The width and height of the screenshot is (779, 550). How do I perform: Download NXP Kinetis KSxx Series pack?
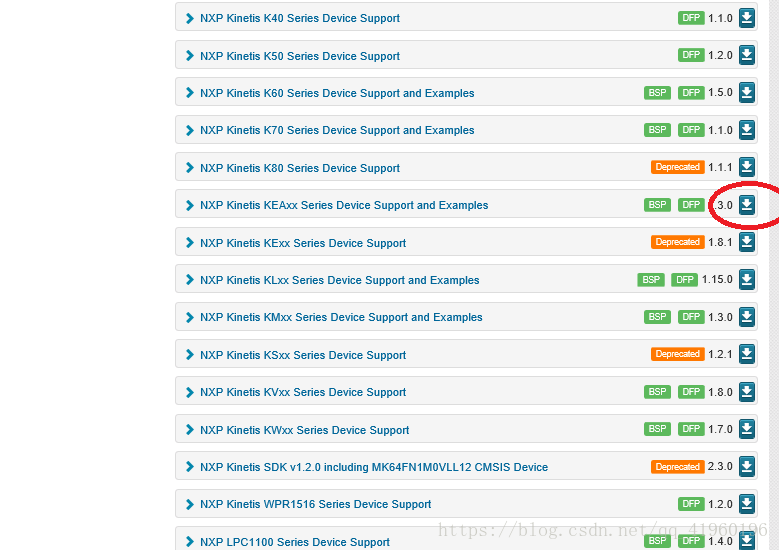point(747,354)
